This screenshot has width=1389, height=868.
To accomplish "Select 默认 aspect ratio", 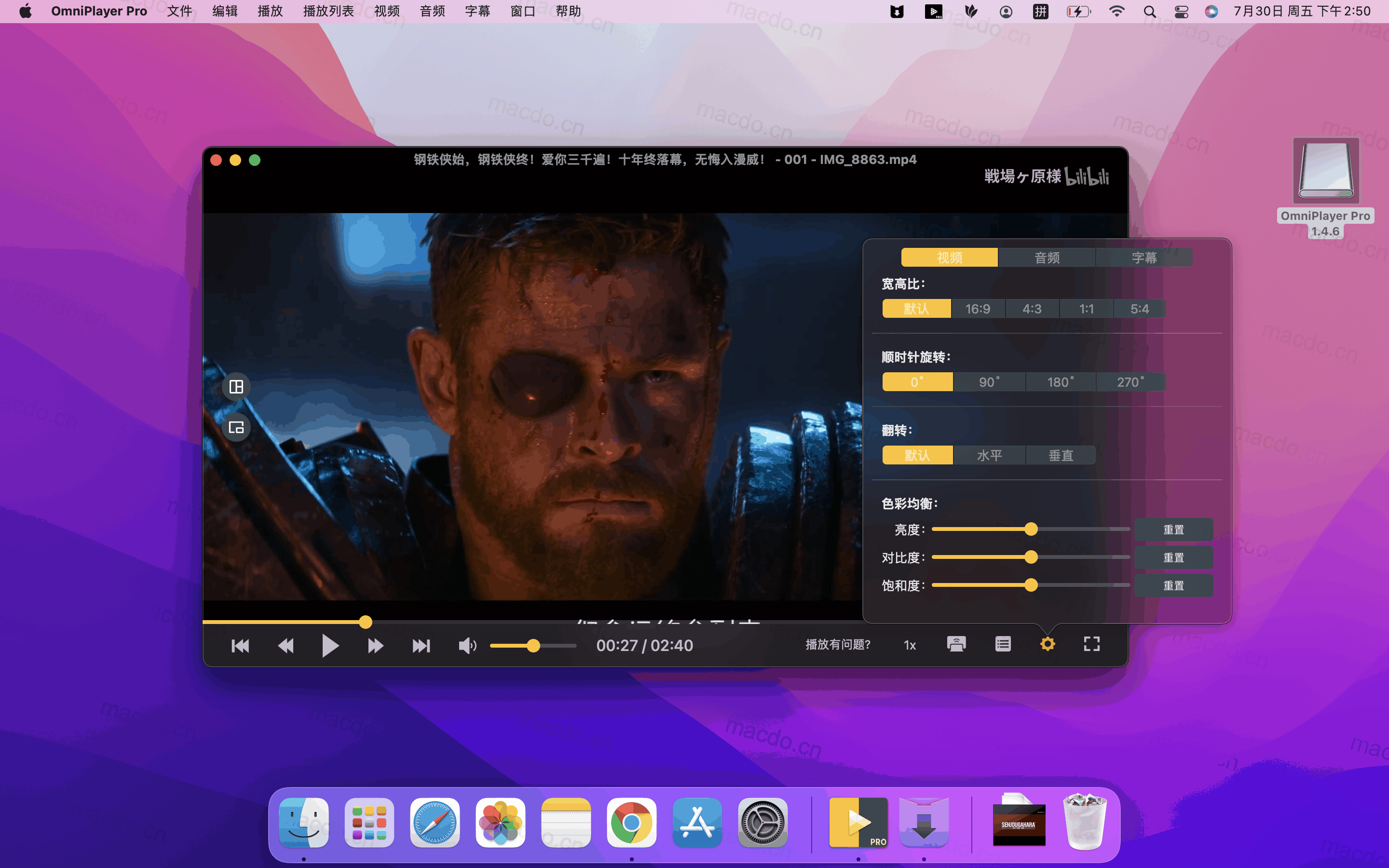I will (x=917, y=309).
